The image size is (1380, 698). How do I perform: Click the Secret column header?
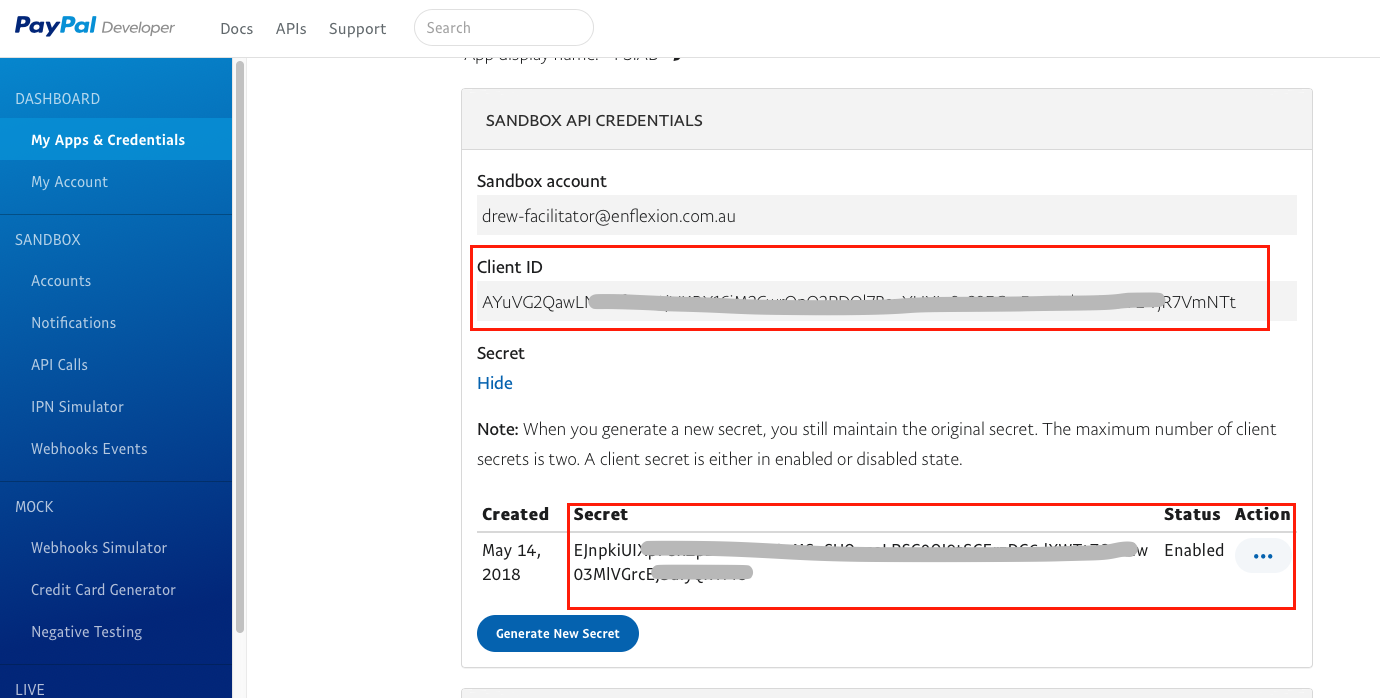[601, 514]
